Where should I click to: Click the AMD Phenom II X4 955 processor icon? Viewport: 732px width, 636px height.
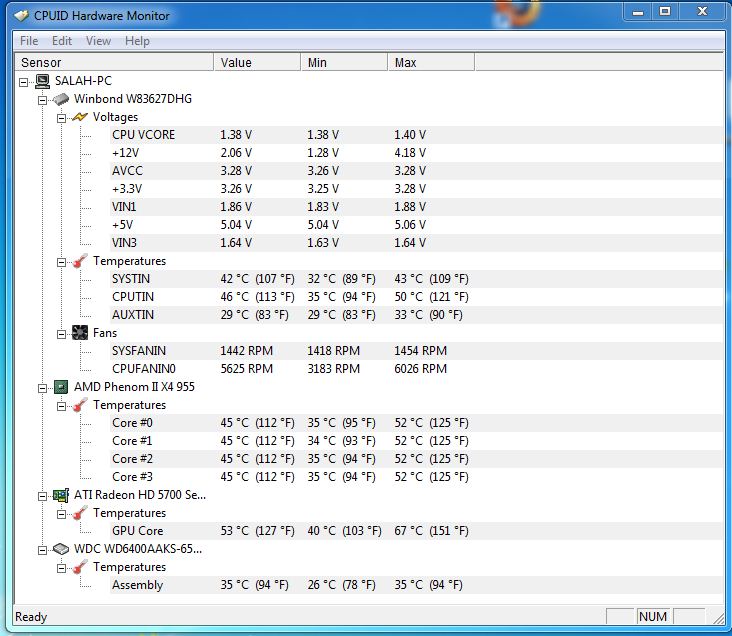61,387
